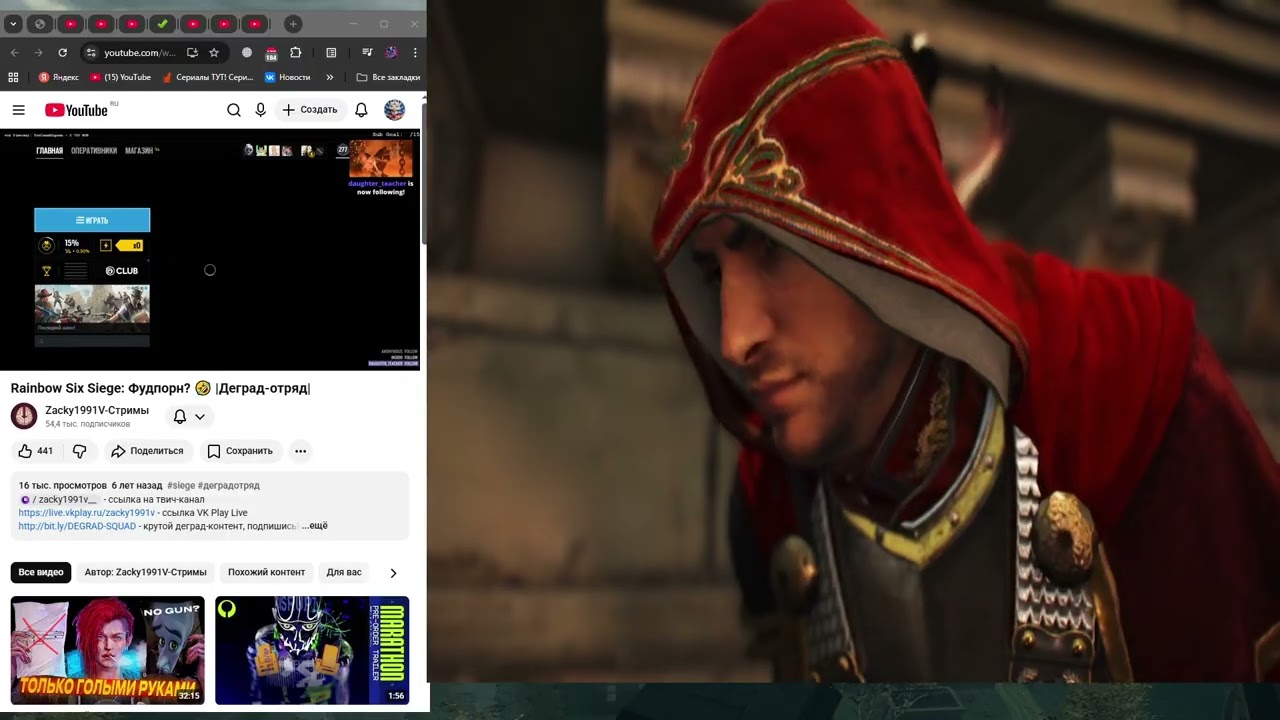Click the video title Rainbow Six Siege: Фудпорн?
This screenshot has width=1280, height=720.
coord(160,388)
